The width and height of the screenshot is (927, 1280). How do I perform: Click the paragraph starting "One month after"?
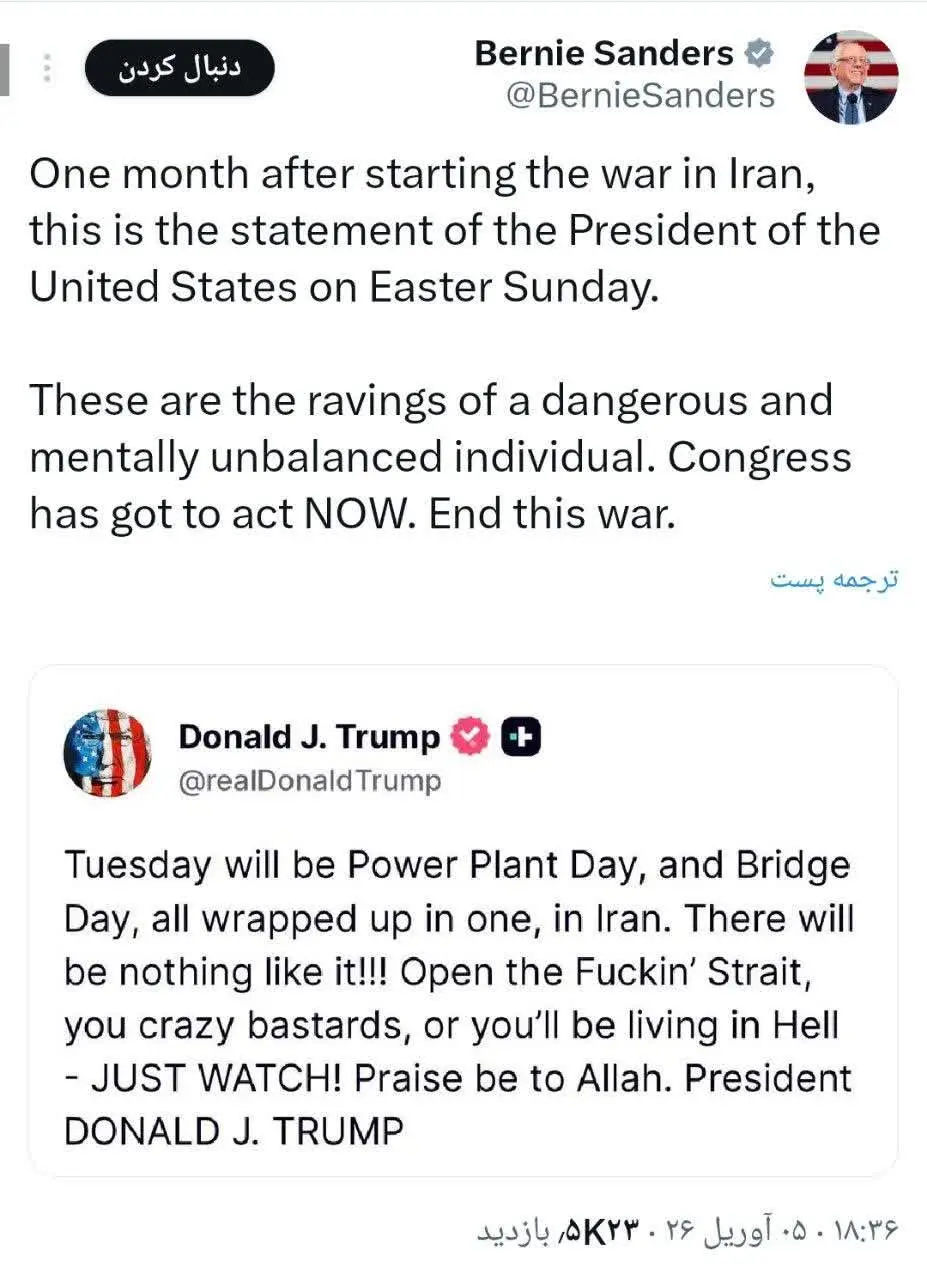click(455, 230)
